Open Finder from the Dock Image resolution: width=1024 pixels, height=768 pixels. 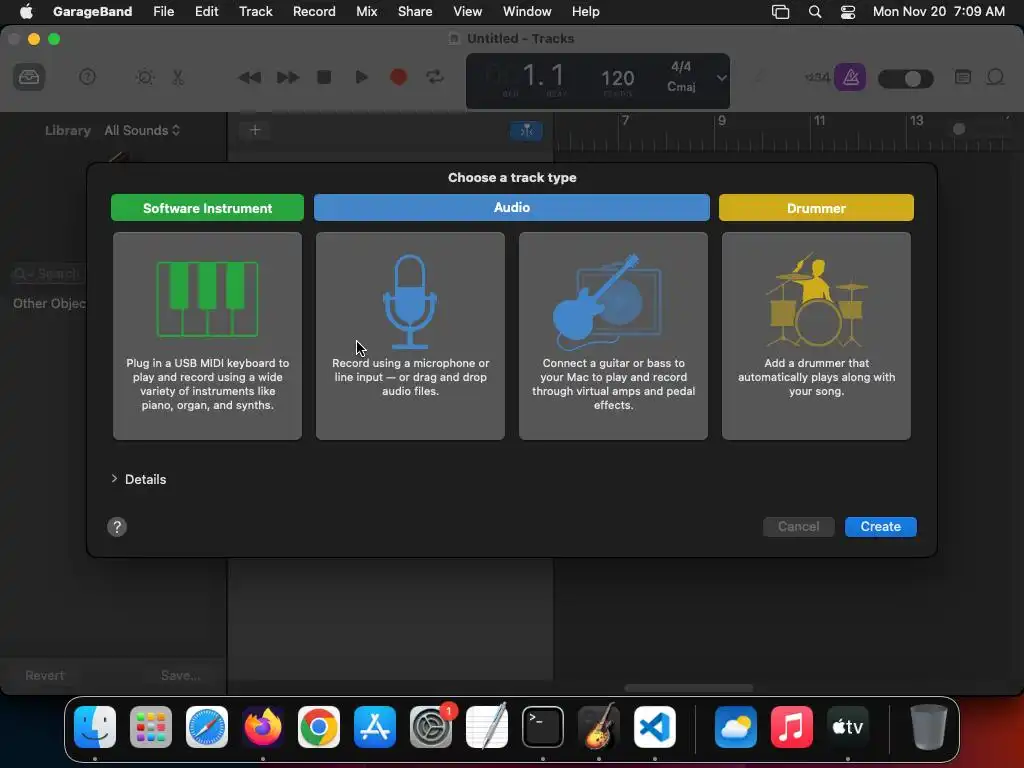(95, 727)
